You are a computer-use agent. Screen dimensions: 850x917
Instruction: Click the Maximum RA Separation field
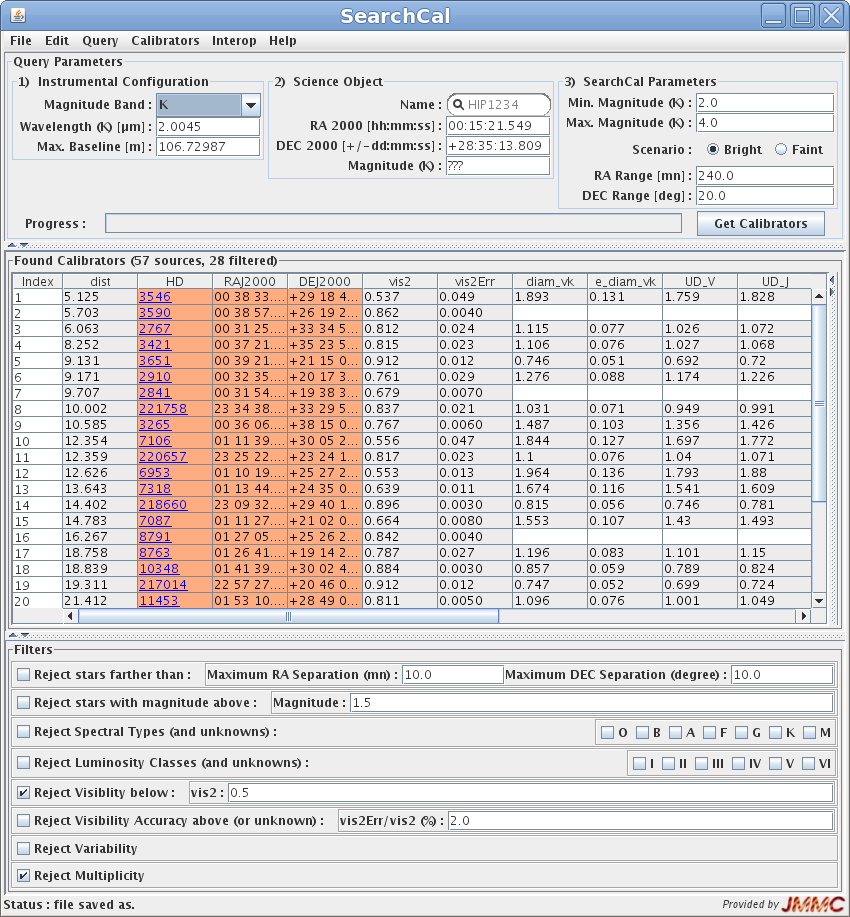[x=453, y=675]
